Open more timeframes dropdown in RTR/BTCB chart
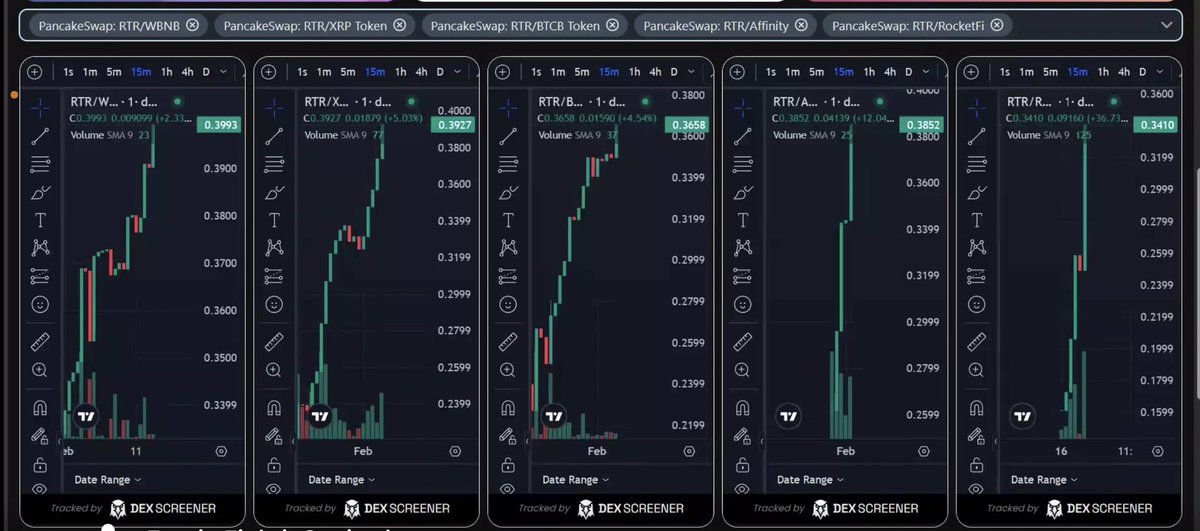The height and width of the screenshot is (531, 1200). [x=692, y=71]
